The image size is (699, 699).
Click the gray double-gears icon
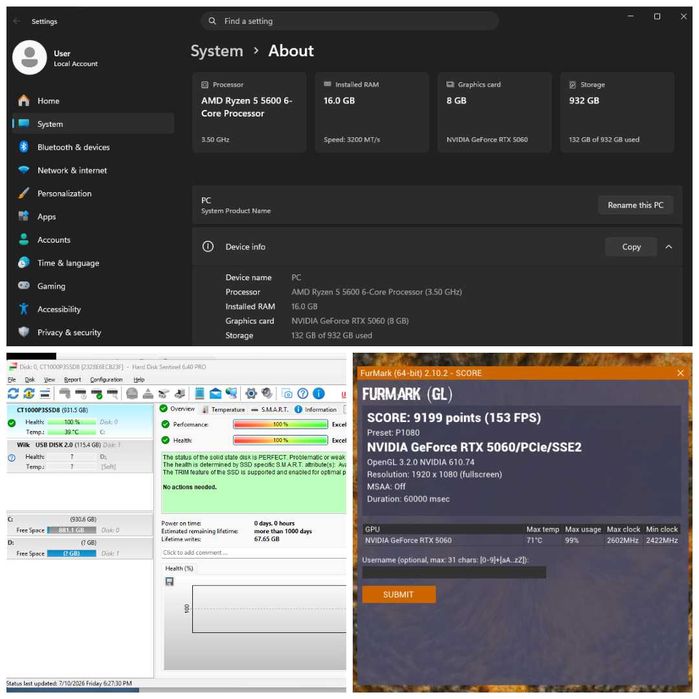pos(267,393)
